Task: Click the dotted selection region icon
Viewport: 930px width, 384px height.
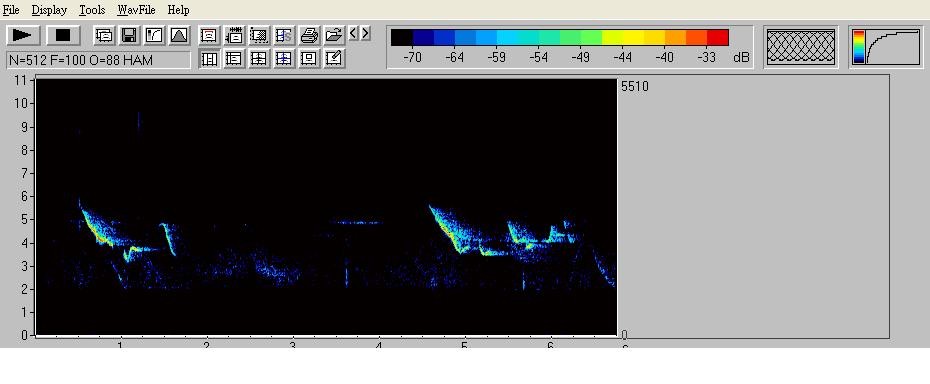Action: click(x=259, y=36)
